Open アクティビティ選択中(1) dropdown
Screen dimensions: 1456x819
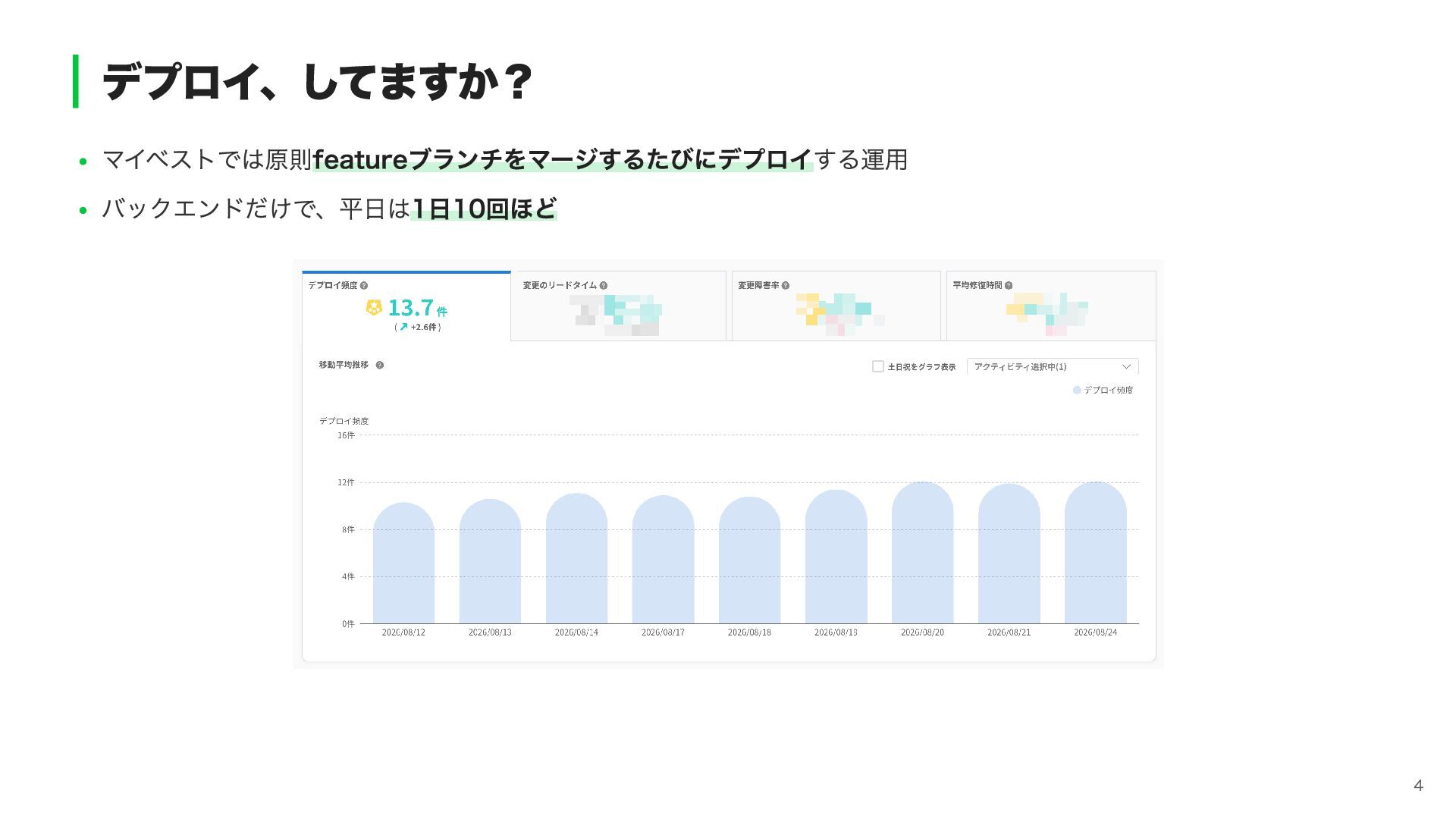(x=1053, y=366)
